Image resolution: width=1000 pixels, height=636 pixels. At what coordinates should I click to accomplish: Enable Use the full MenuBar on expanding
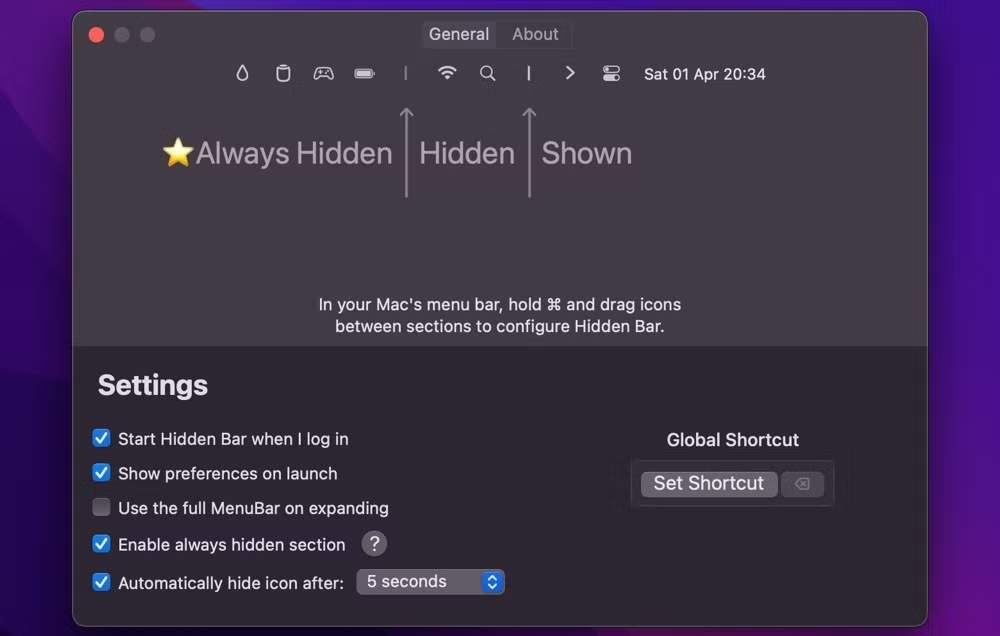tap(101, 508)
